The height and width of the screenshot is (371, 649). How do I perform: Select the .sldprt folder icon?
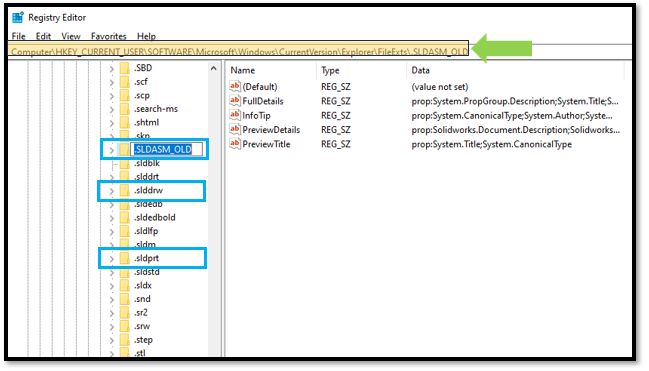[x=125, y=258]
